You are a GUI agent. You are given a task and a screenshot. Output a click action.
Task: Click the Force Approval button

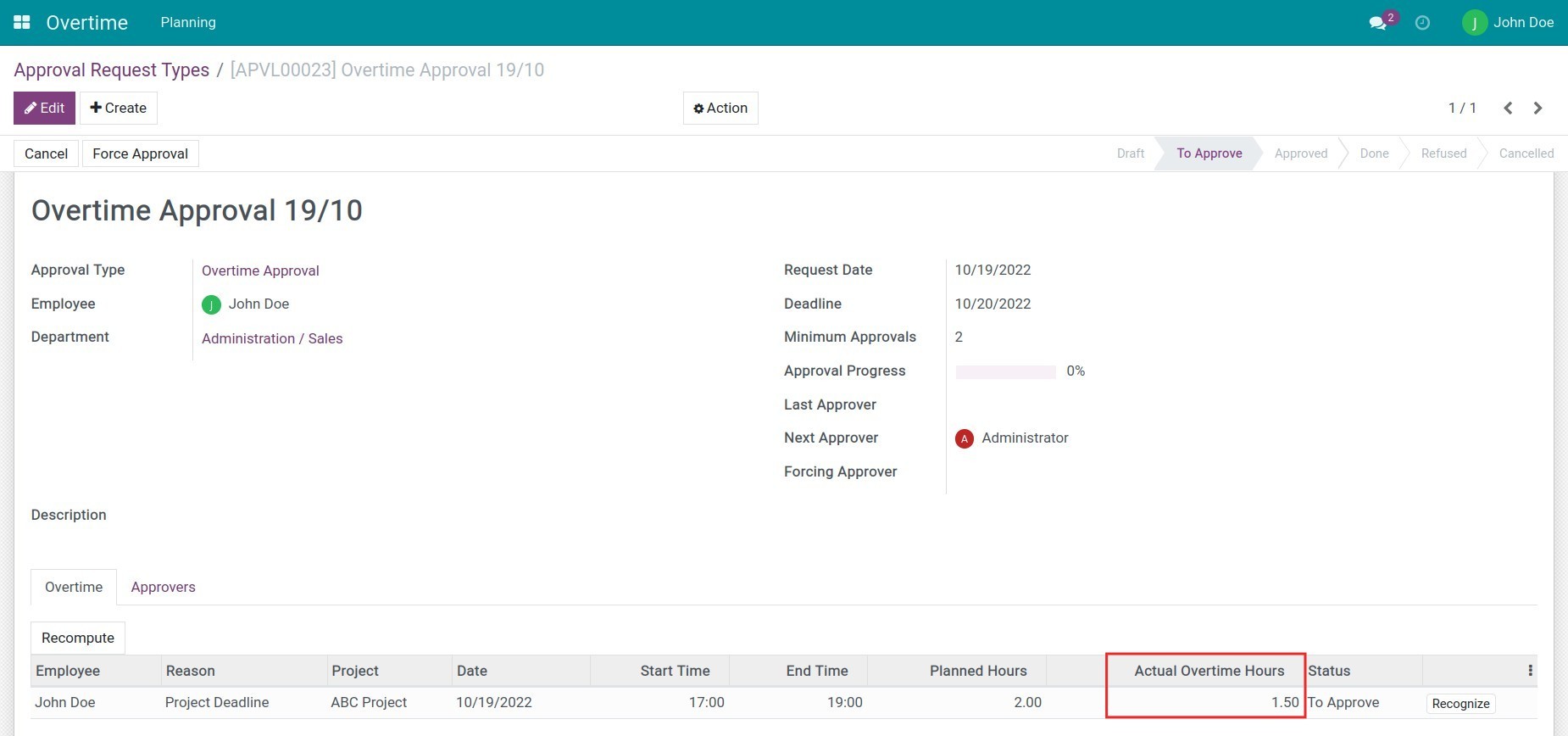(x=140, y=153)
